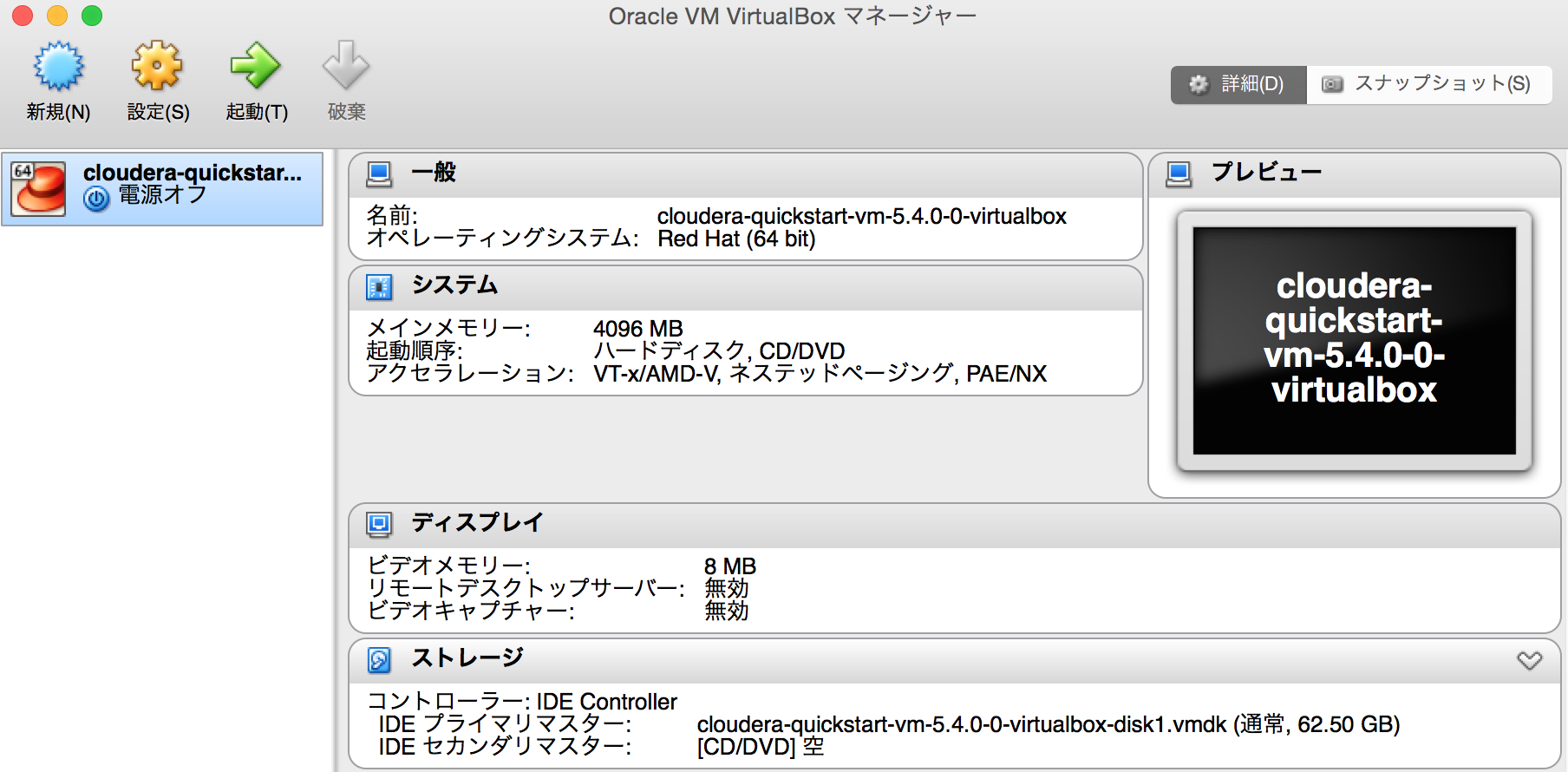Click the 名前: label
This screenshot has height=772, width=1568.
tap(392, 216)
